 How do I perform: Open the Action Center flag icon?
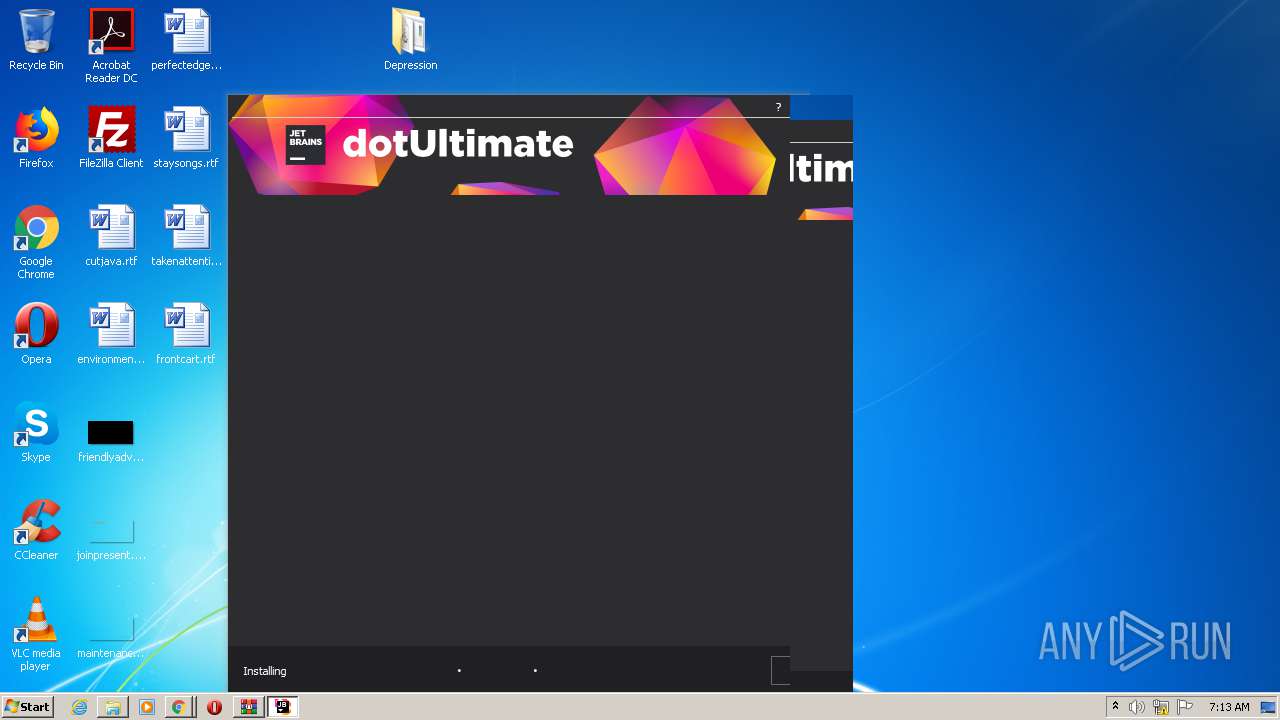[1185, 707]
